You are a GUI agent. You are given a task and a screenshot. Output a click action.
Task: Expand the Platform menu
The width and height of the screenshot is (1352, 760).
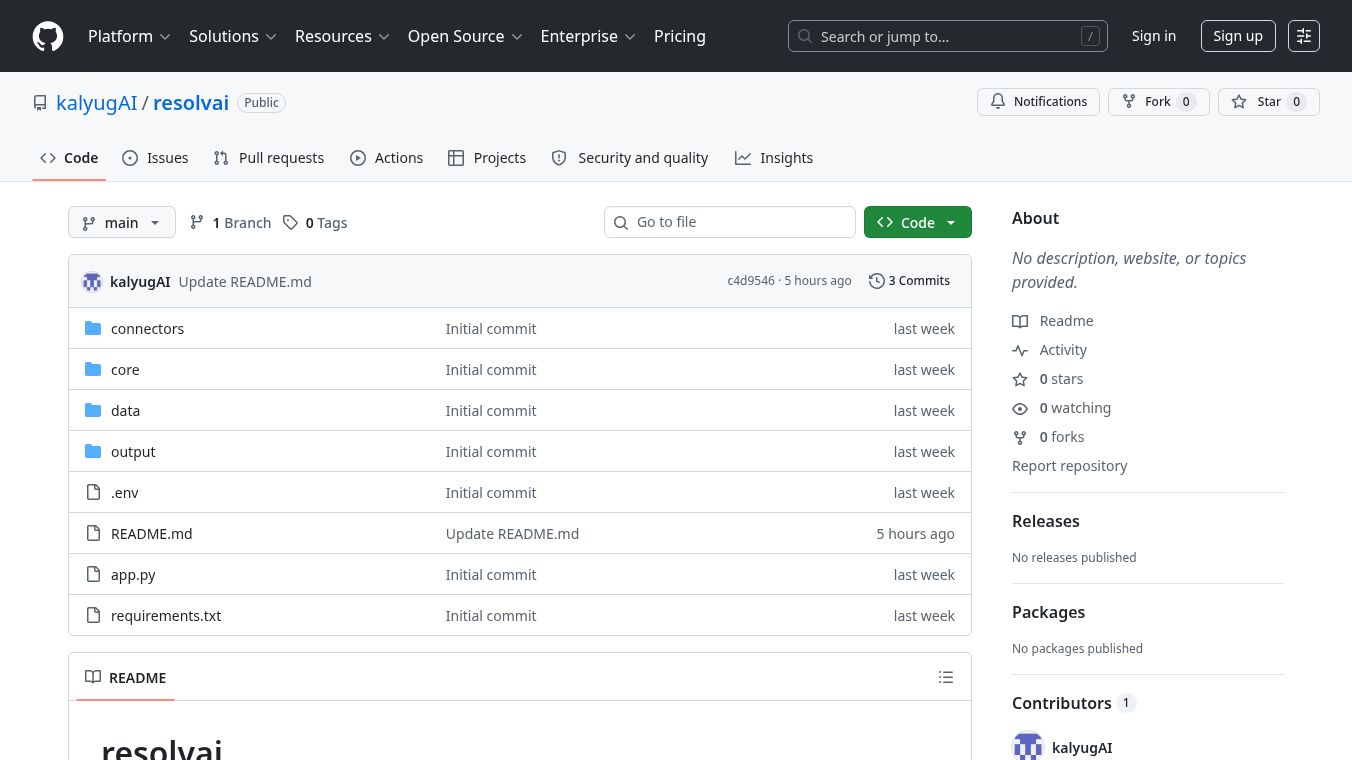129,36
